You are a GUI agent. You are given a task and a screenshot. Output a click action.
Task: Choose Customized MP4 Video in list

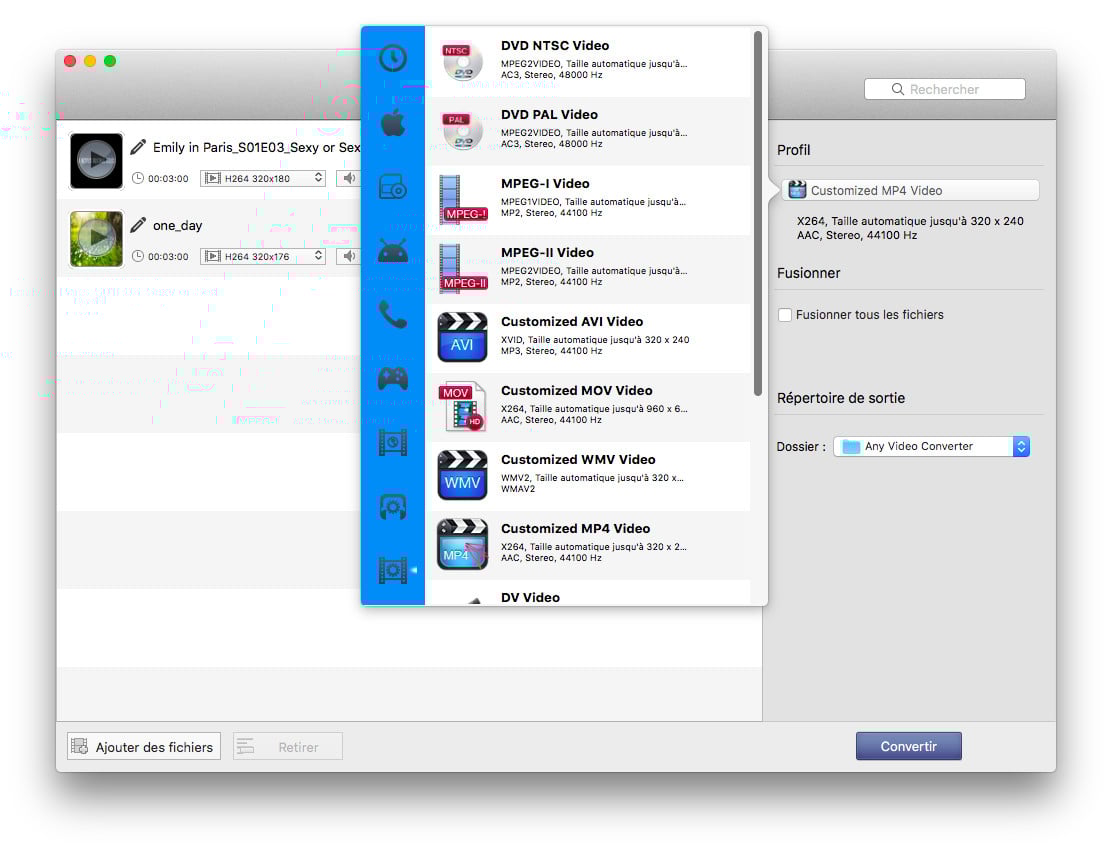[587, 545]
